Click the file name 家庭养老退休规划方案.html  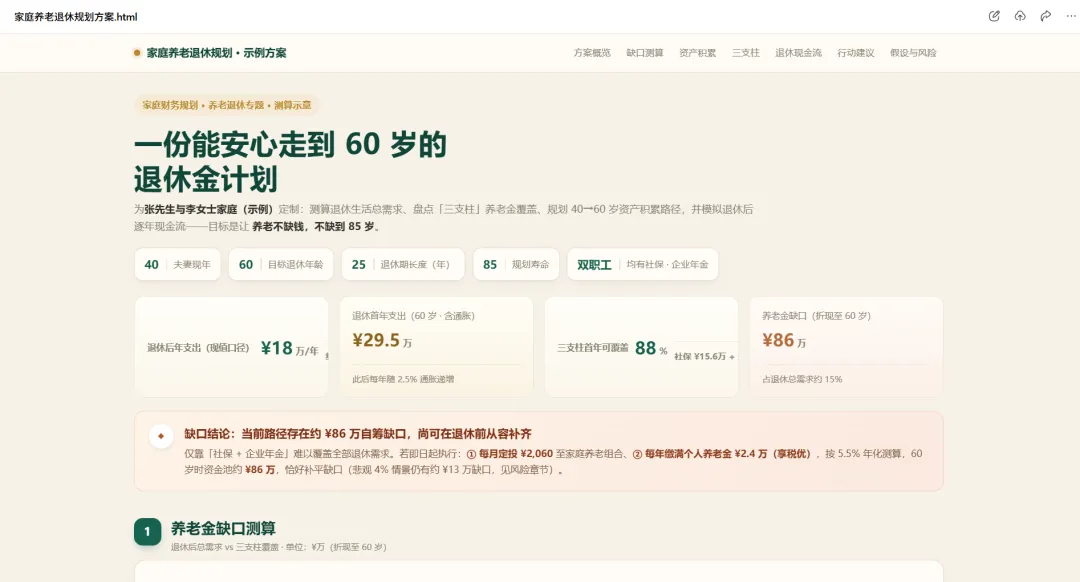pos(76,17)
